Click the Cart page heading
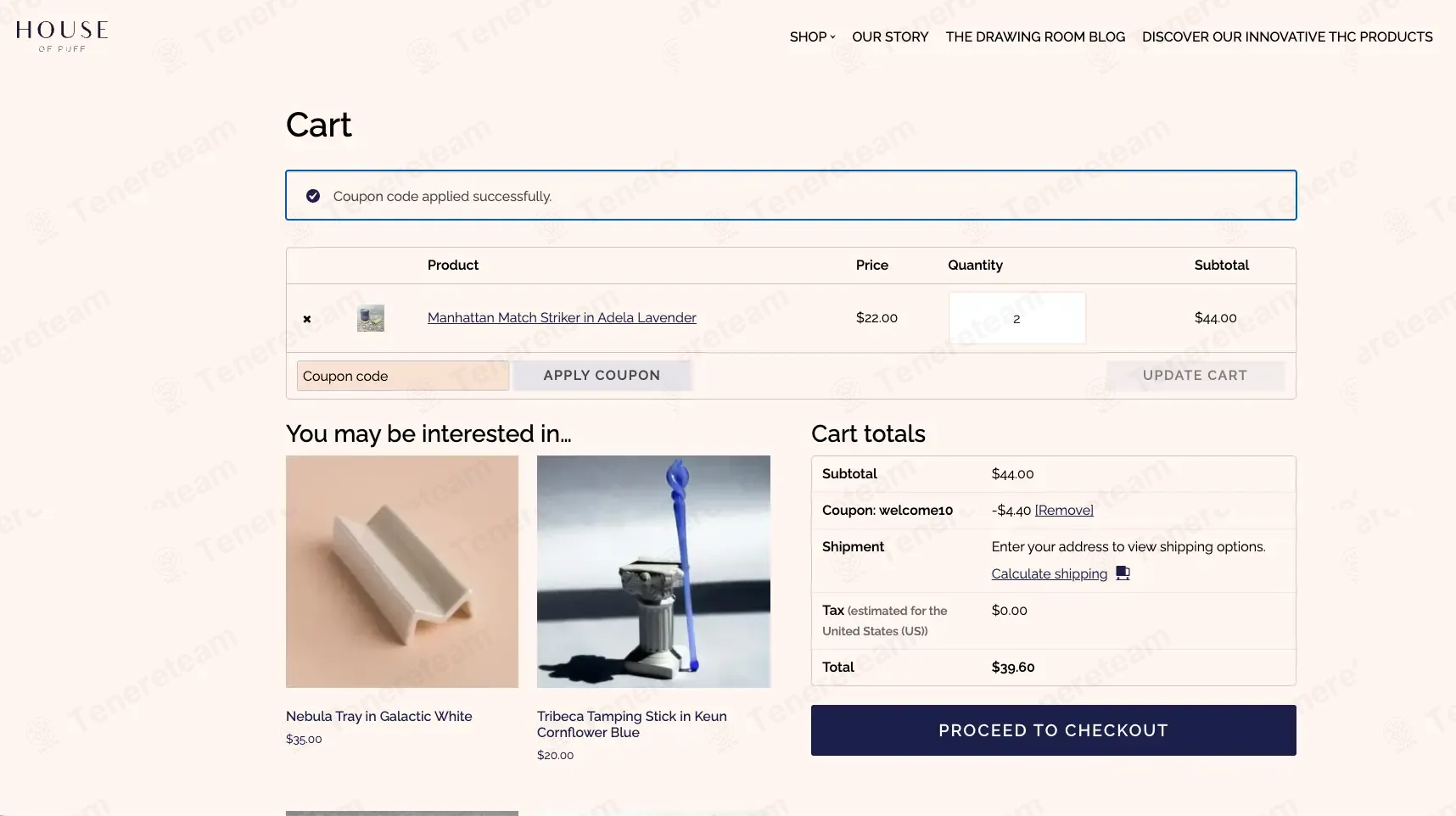 (318, 126)
